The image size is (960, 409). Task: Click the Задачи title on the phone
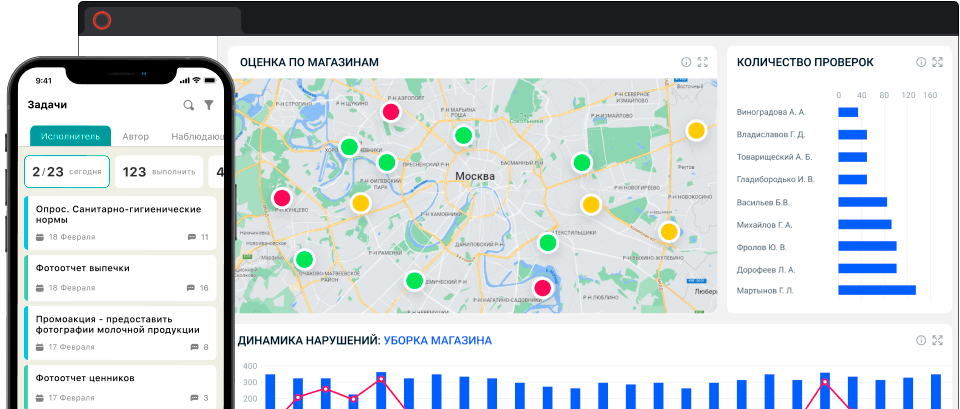coord(47,105)
